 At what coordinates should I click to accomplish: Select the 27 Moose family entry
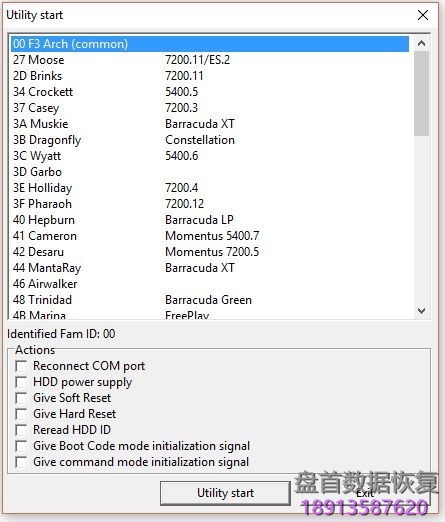click(x=210, y=60)
